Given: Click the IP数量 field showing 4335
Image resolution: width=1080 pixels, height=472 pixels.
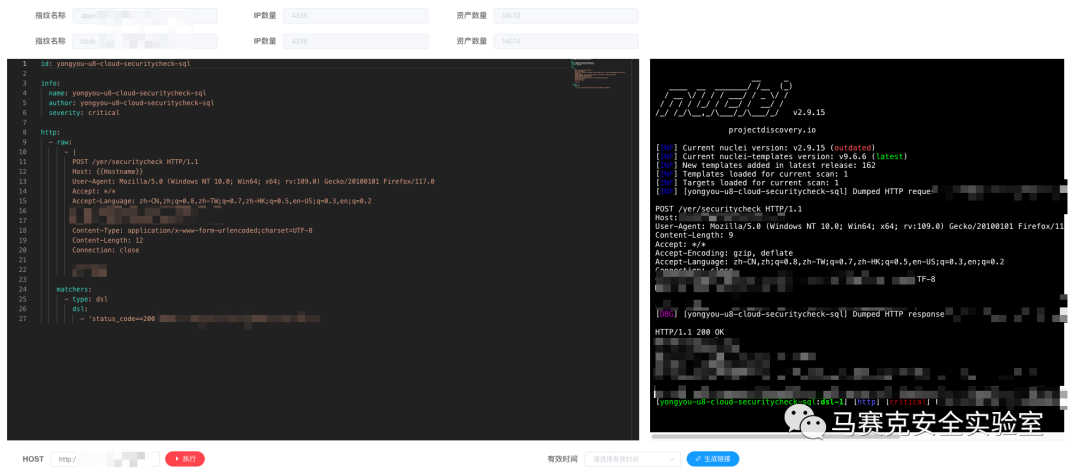Looking at the screenshot, I should point(355,16).
